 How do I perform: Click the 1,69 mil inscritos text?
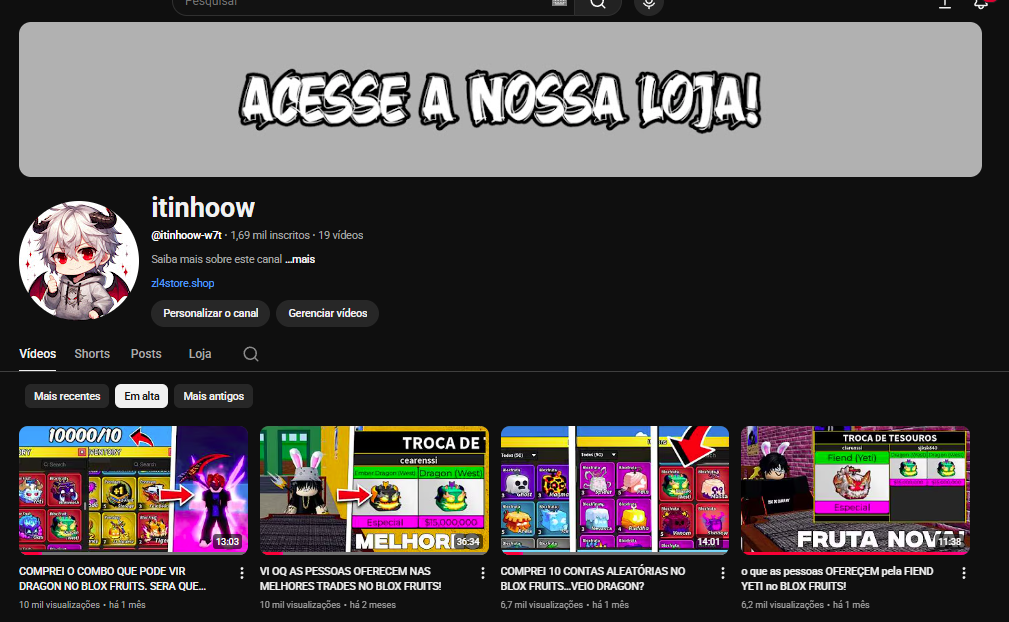[270, 235]
